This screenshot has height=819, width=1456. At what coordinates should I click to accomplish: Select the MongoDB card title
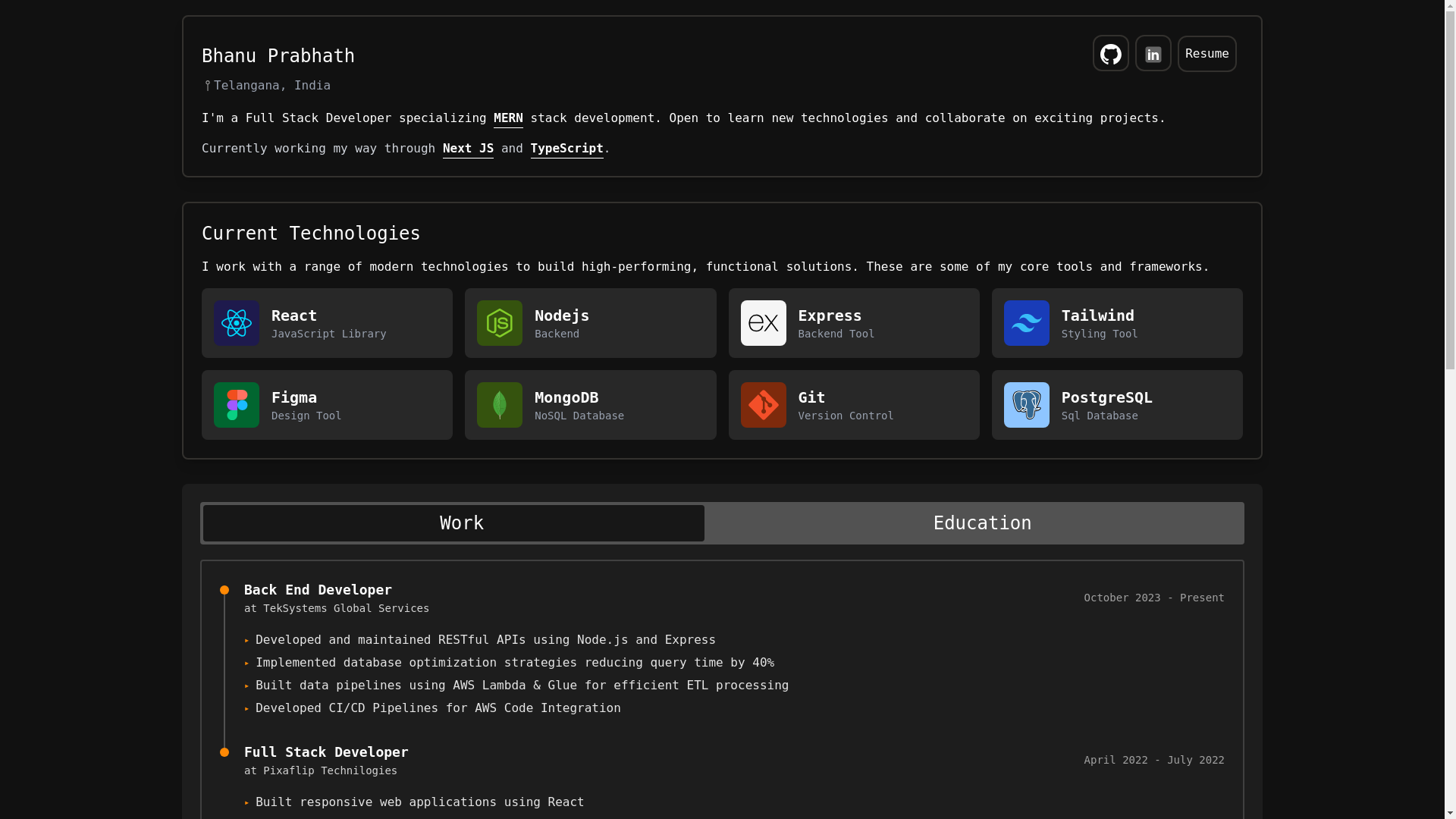566,397
